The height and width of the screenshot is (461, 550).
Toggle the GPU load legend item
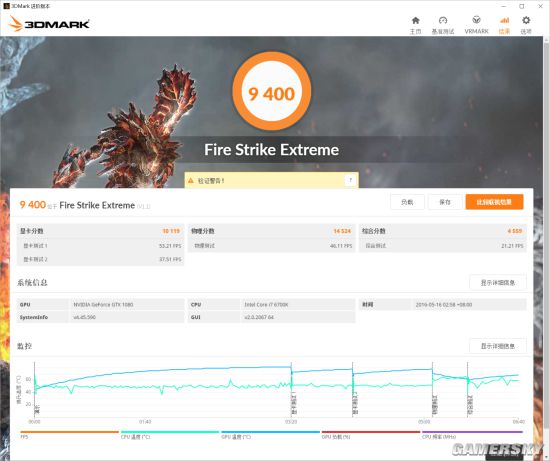pos(371,434)
